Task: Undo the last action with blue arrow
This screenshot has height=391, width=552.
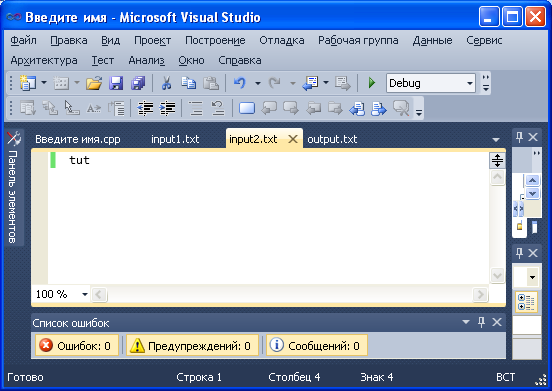Action: click(x=239, y=83)
